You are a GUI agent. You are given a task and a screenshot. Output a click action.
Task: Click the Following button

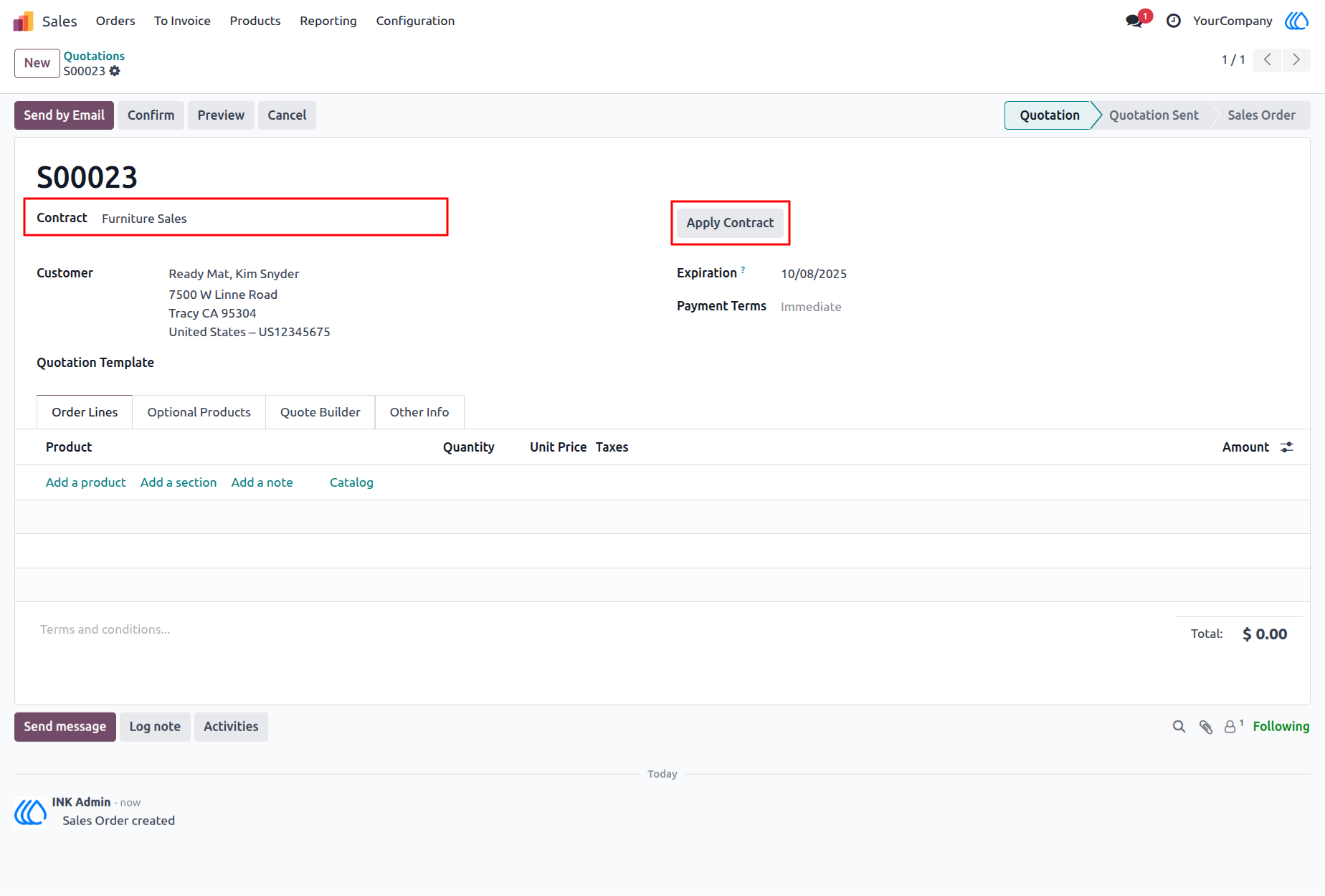click(1281, 727)
